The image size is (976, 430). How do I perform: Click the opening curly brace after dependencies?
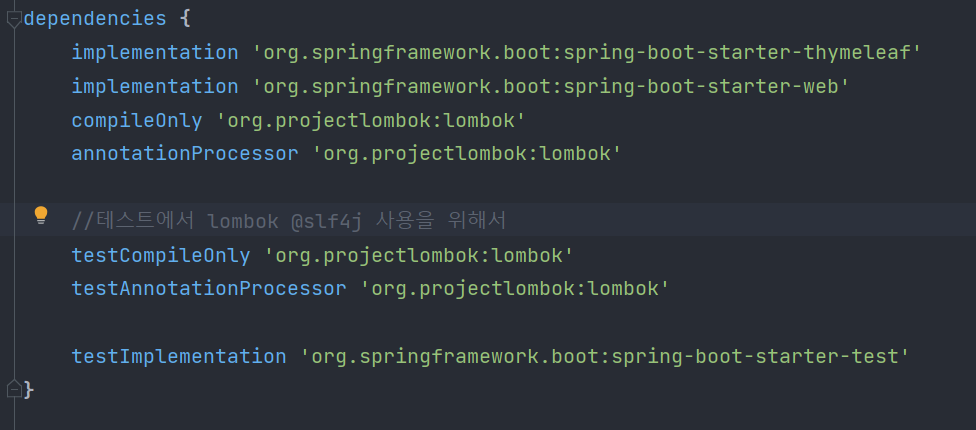(185, 19)
